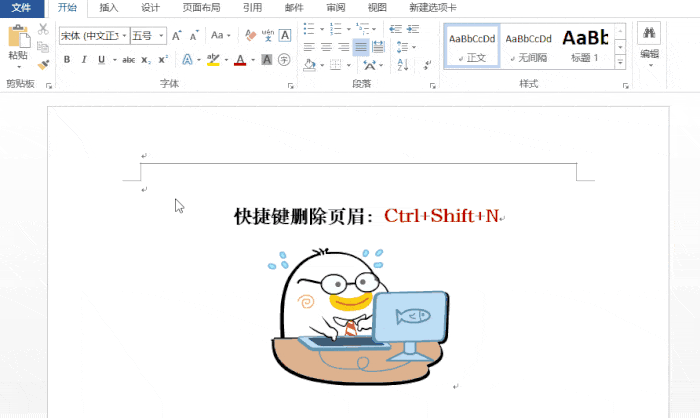Switch to the 页面布局 Page Layout tab

pyautogui.click(x=201, y=8)
